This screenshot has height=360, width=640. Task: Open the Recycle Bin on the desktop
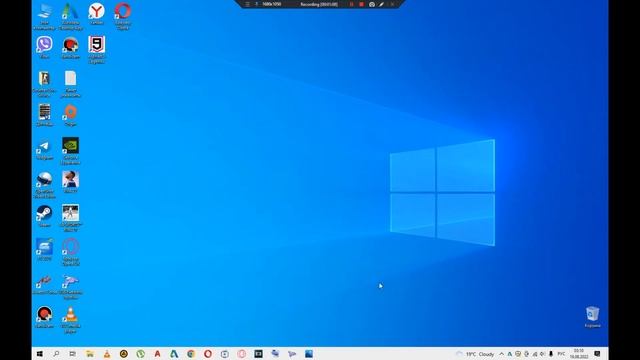pos(592,317)
